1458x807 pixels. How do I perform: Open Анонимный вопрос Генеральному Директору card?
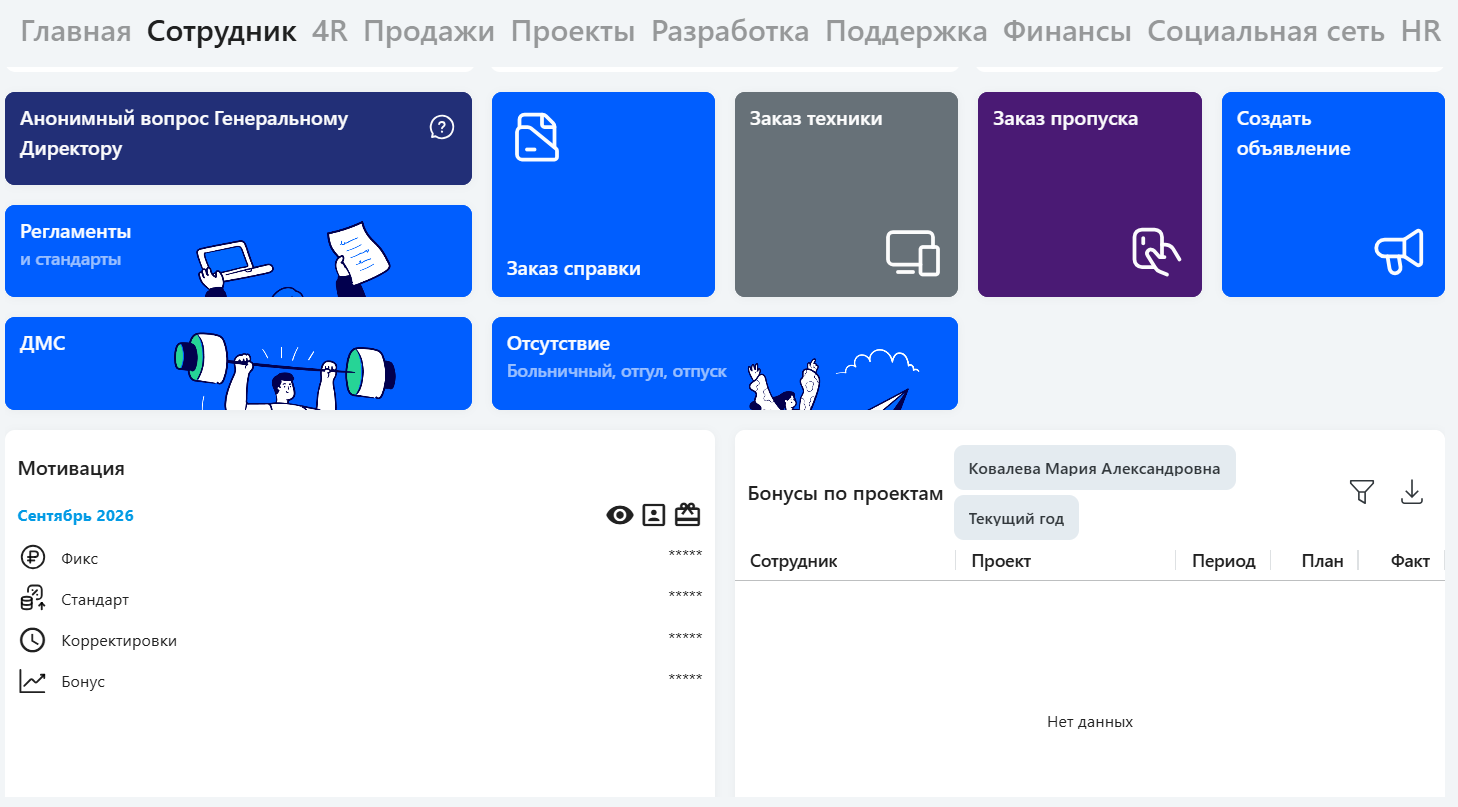[x=238, y=138]
